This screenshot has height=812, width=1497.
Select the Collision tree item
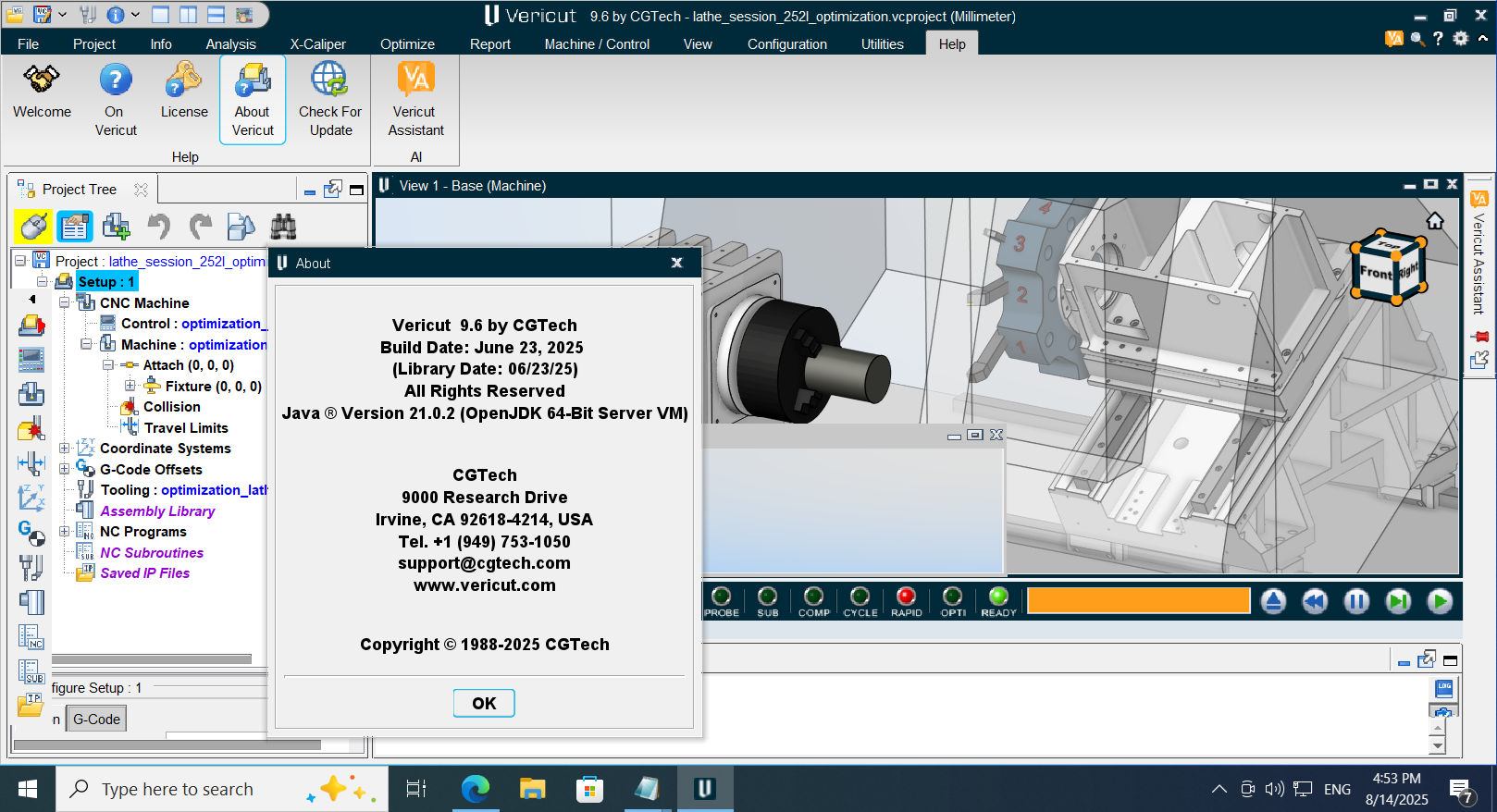[171, 407]
